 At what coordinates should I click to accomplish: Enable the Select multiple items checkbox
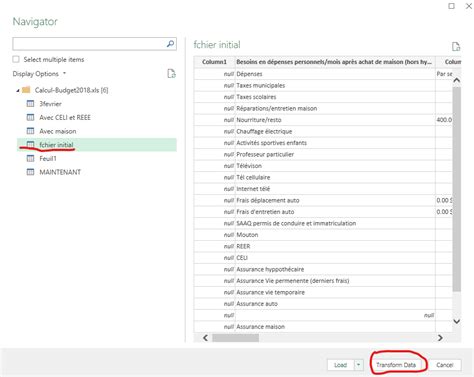(x=16, y=59)
